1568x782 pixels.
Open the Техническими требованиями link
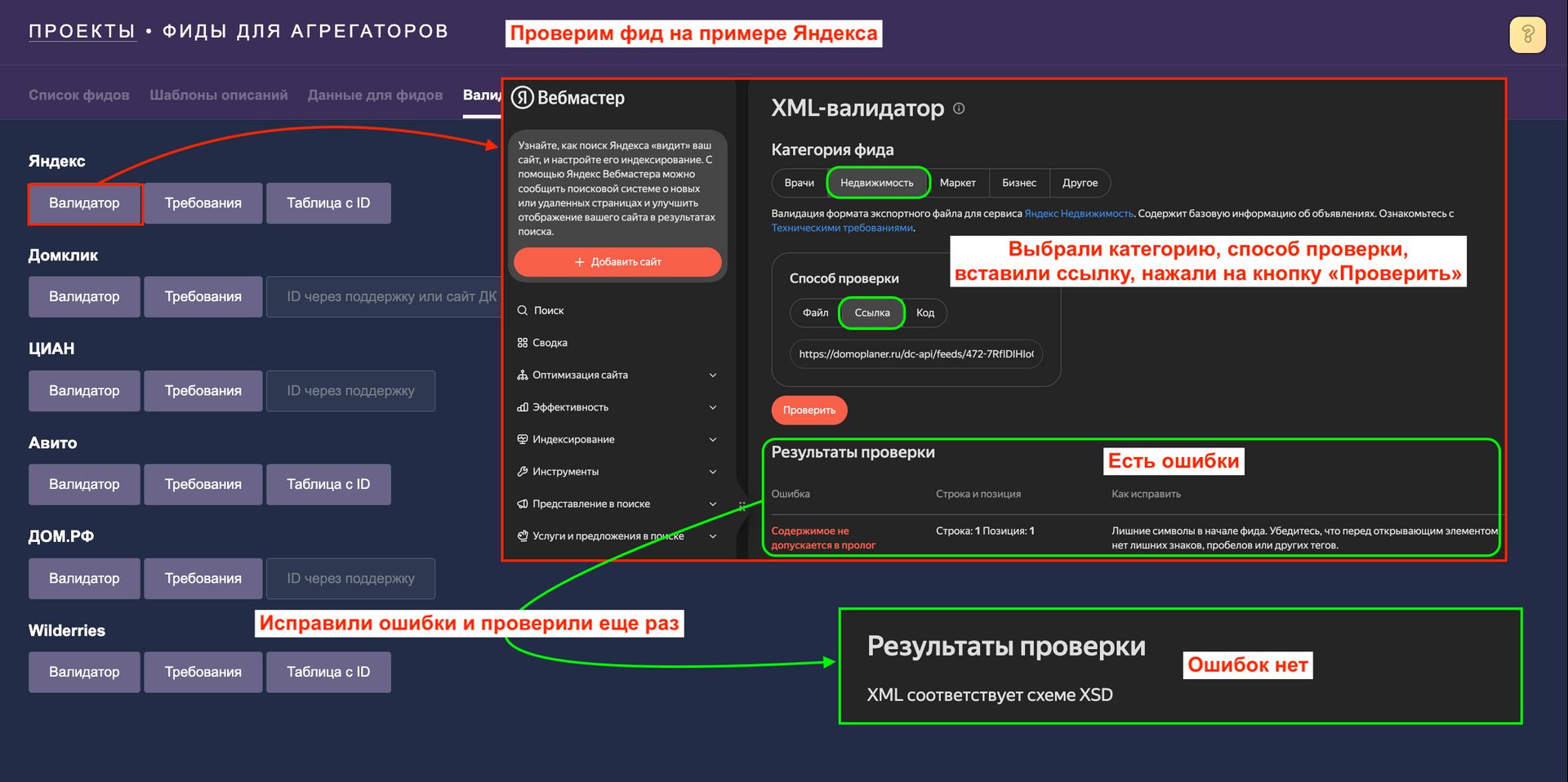(x=842, y=228)
